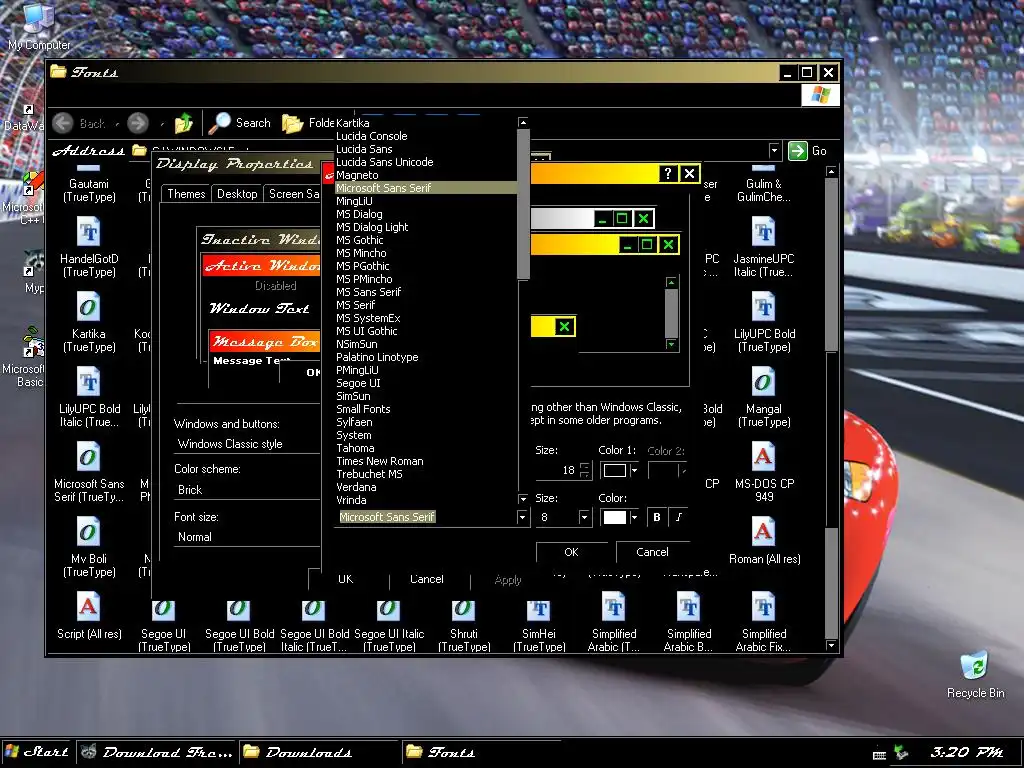Select LilyUPC Bold Italic font icon
The height and width of the screenshot is (768, 1024).
click(88, 398)
